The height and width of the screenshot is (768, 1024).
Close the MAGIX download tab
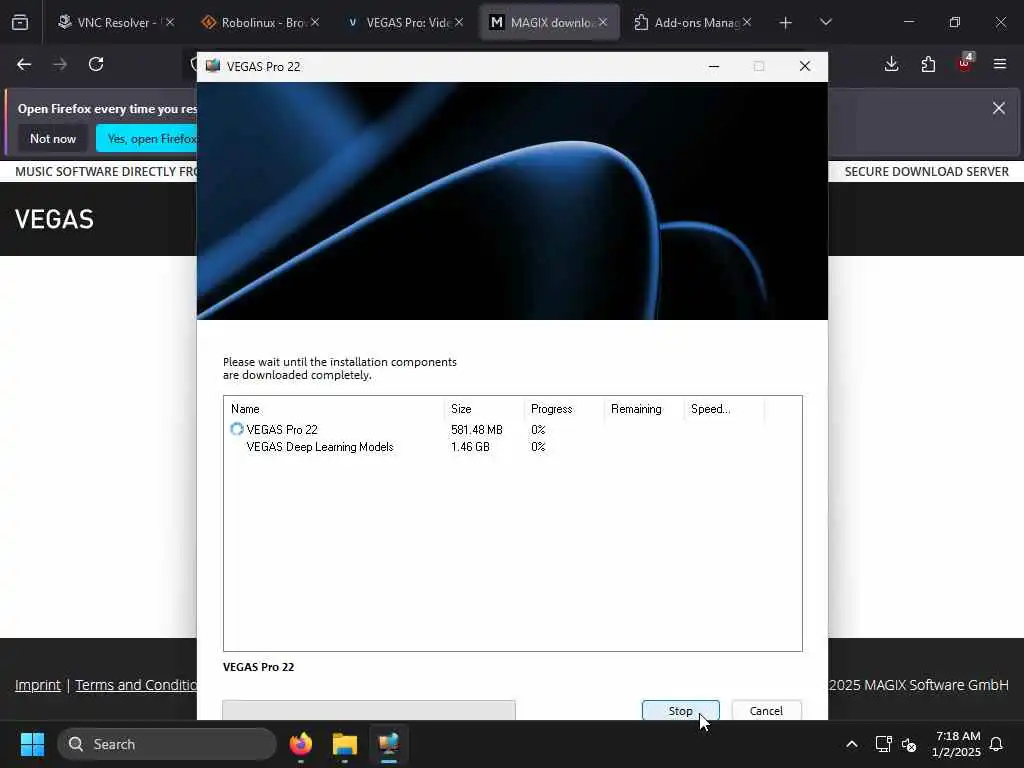603,22
